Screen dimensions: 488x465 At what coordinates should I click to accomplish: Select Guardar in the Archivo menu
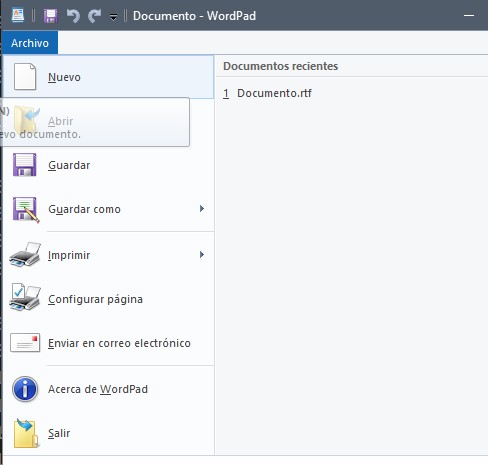[108, 165]
